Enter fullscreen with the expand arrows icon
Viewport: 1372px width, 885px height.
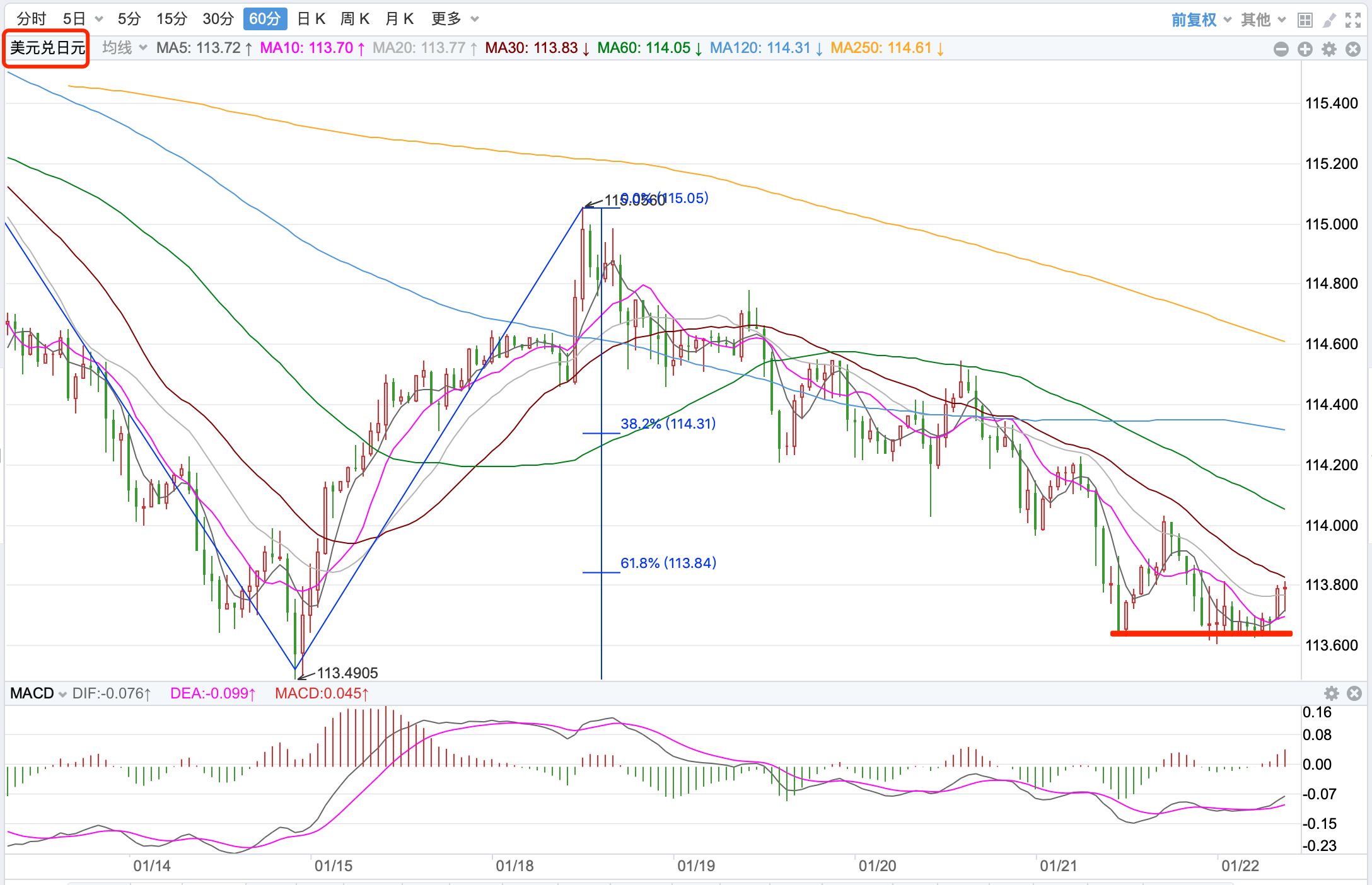pyautogui.click(x=1353, y=20)
